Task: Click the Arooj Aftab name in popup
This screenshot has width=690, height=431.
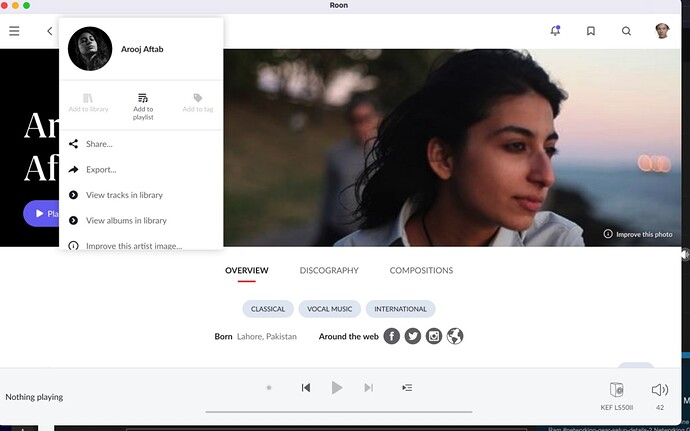Action: (142, 49)
